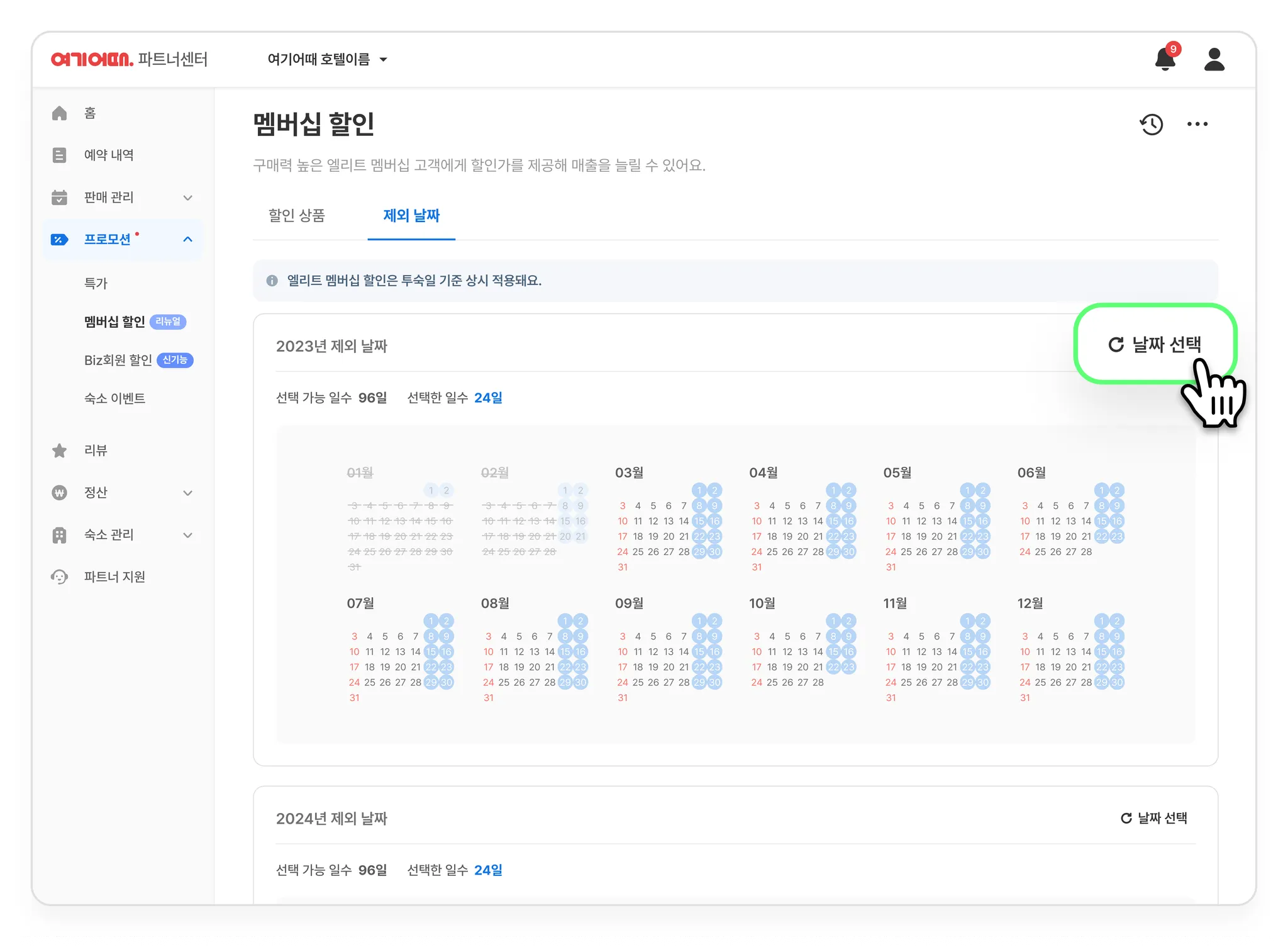The width and height of the screenshot is (1288, 947).
Task: Open 리뷰 reviews with star icon
Action: coord(96,451)
